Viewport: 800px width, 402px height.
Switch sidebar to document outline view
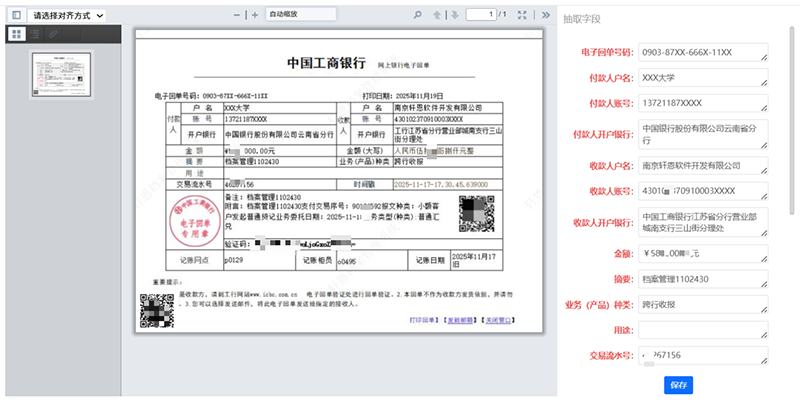(x=36, y=35)
